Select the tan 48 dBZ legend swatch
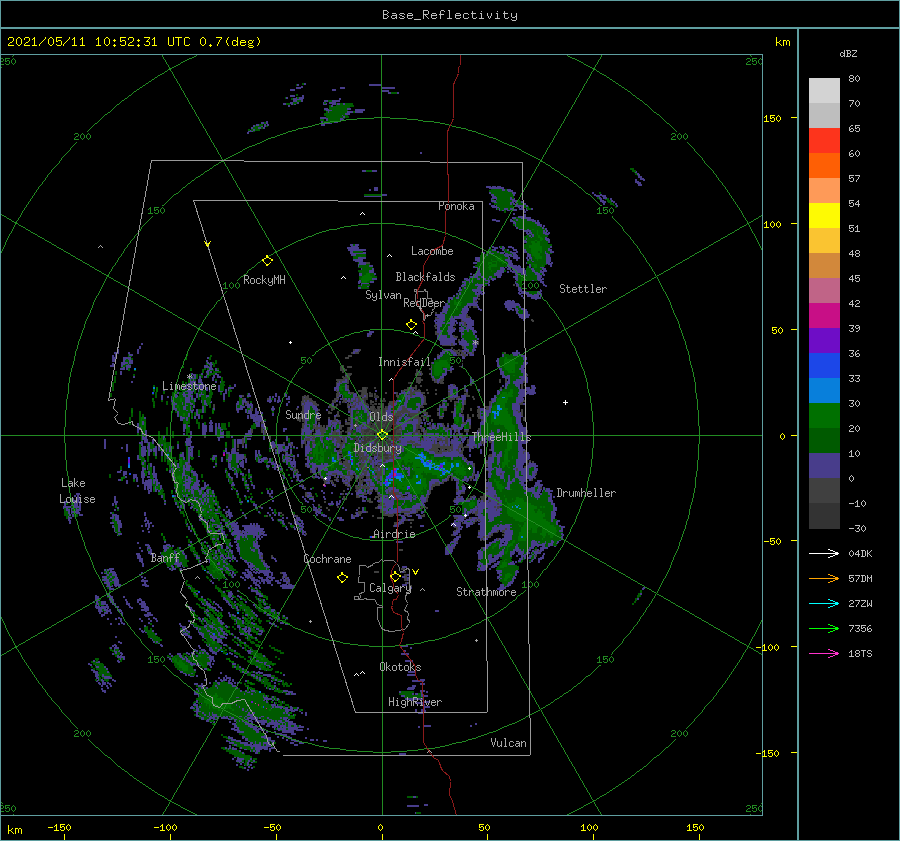 [x=824, y=266]
